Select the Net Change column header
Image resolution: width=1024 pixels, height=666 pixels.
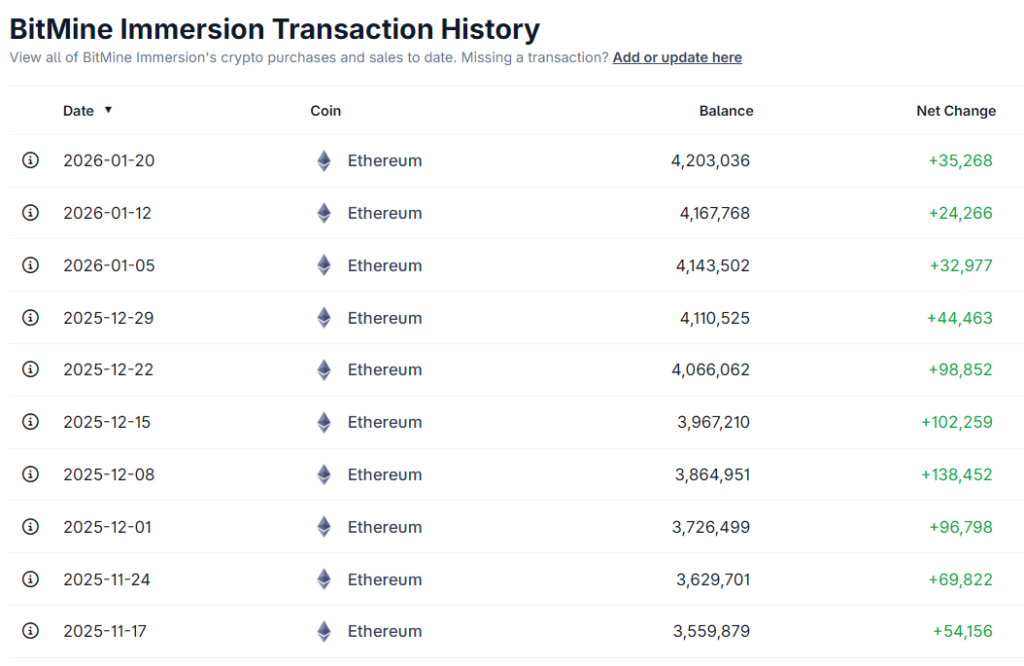coord(956,111)
